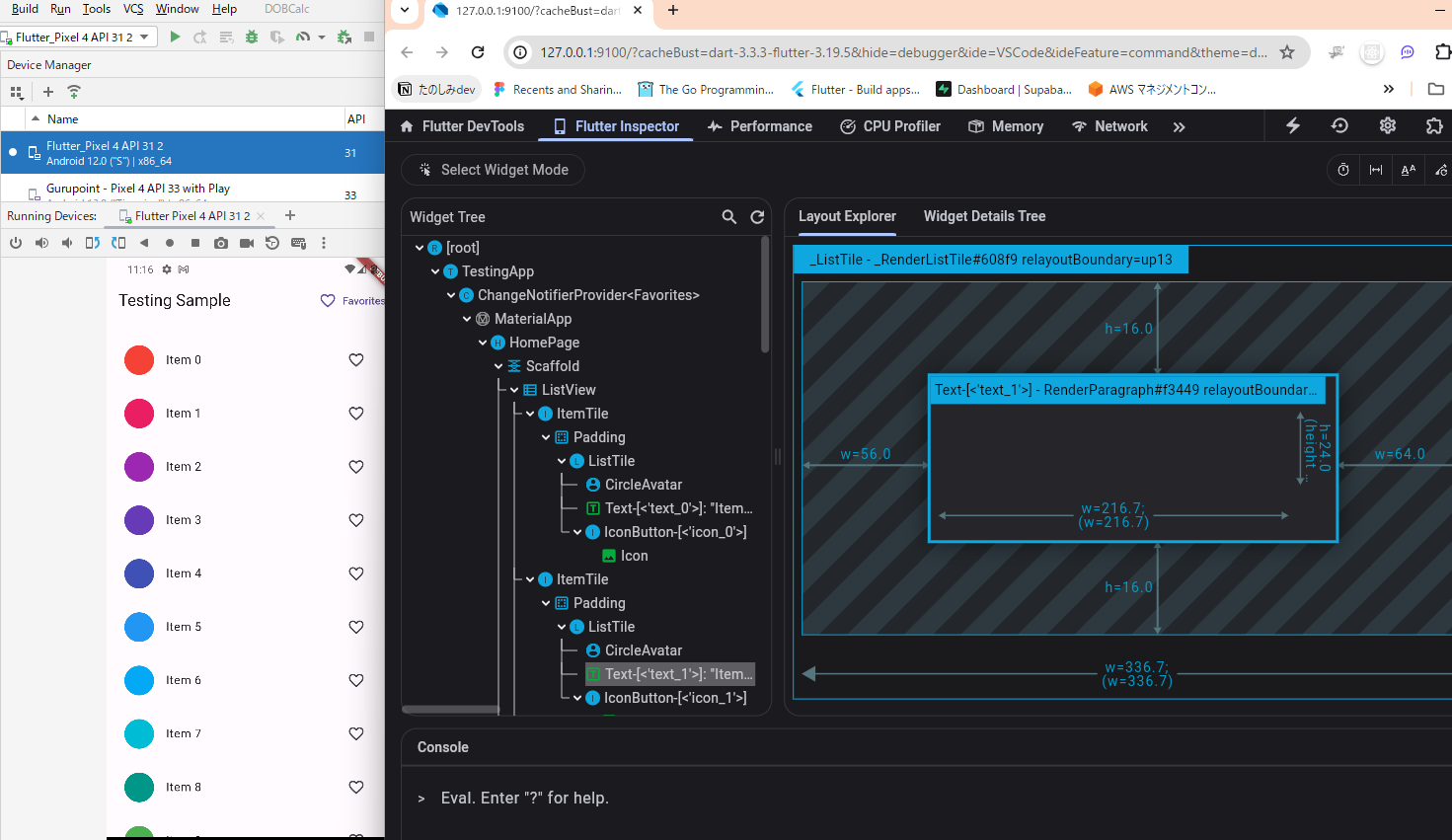This screenshot has width=1452, height=840.
Task: Click the hot restart icon in DevTools
Action: click(1339, 126)
